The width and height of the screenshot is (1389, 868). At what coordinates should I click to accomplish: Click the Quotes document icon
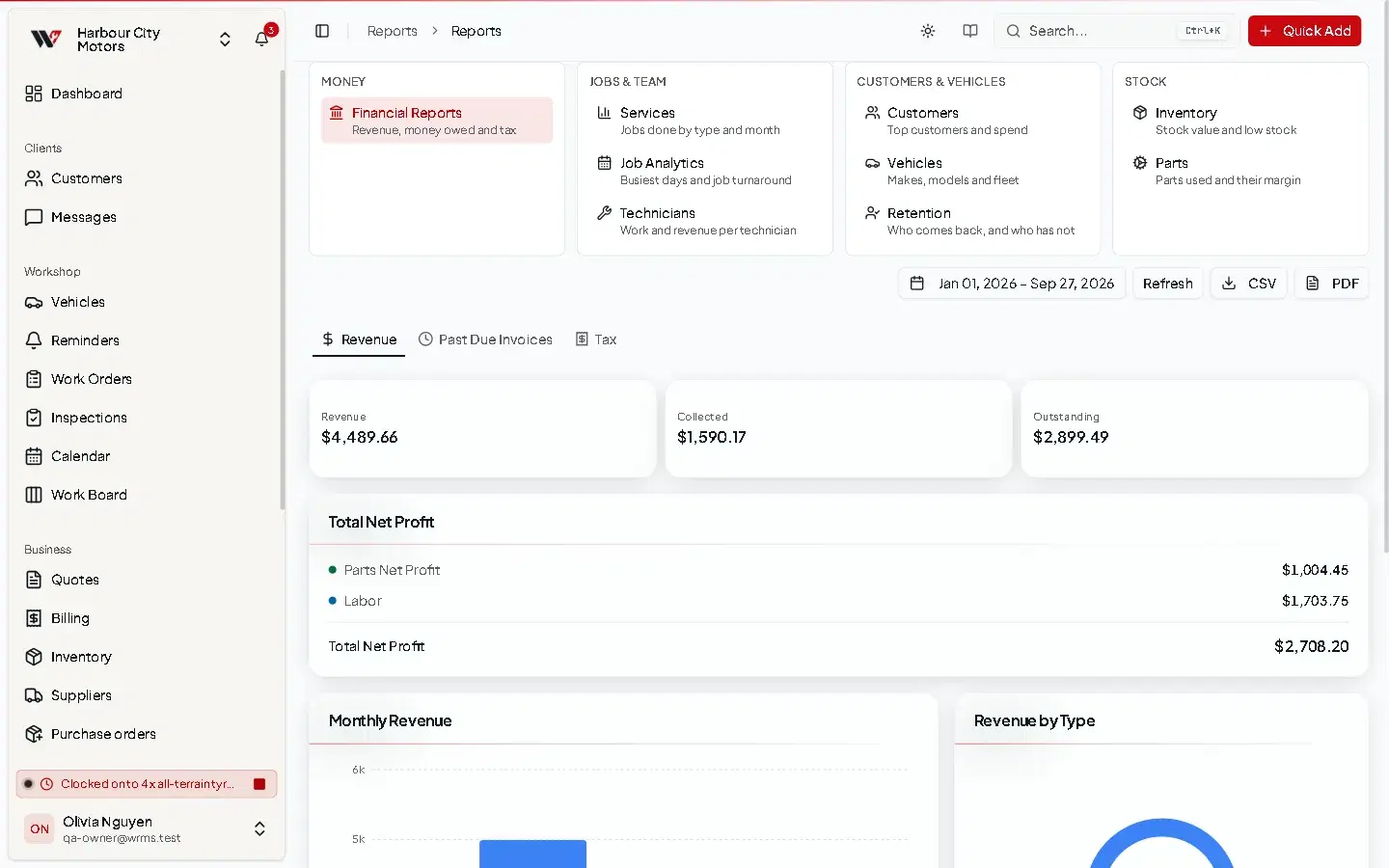(x=34, y=580)
